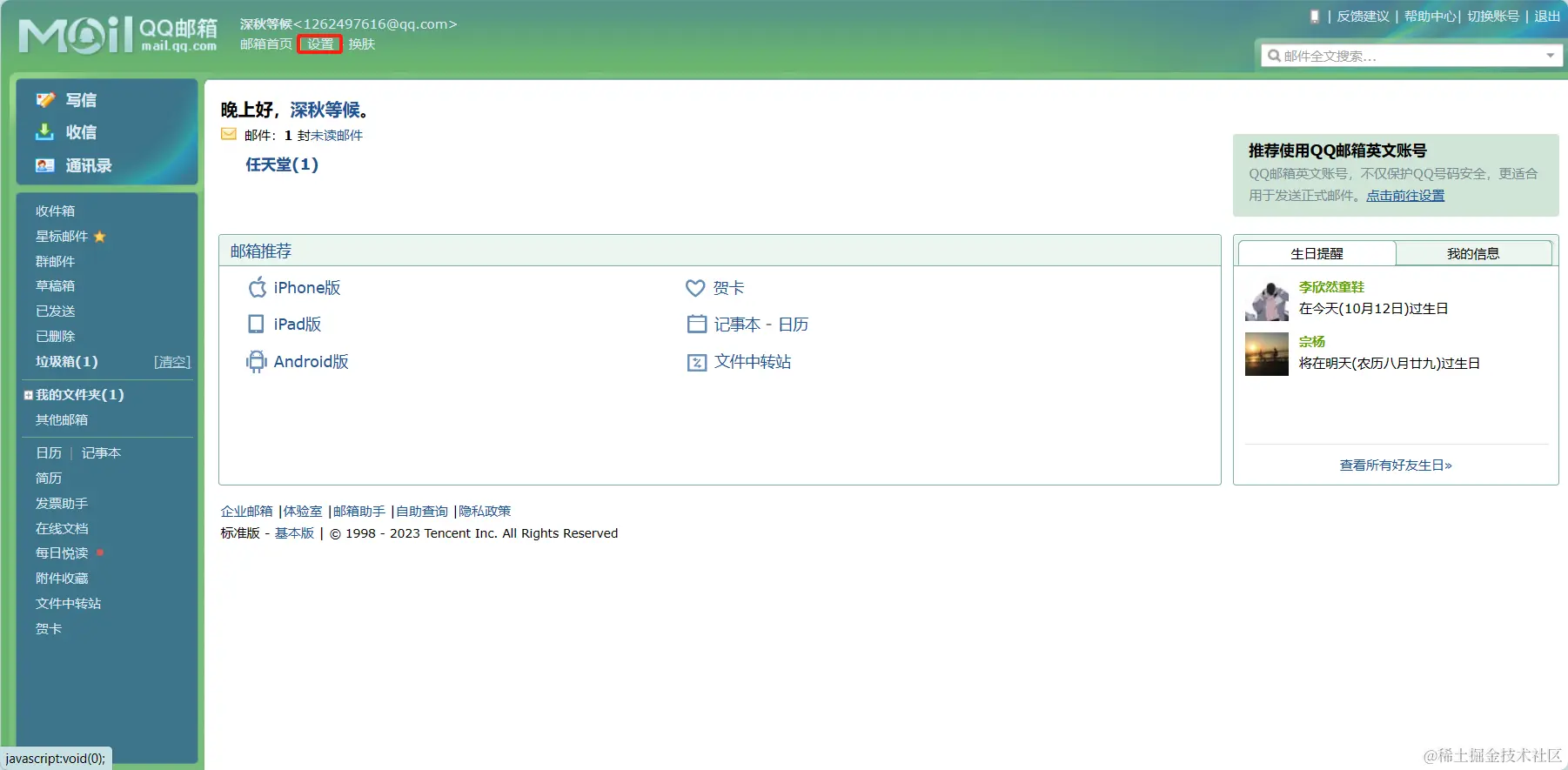1568x770 pixels.
Task: Click 李欣然童鞋 avatar thumbnail
Action: click(1267, 300)
